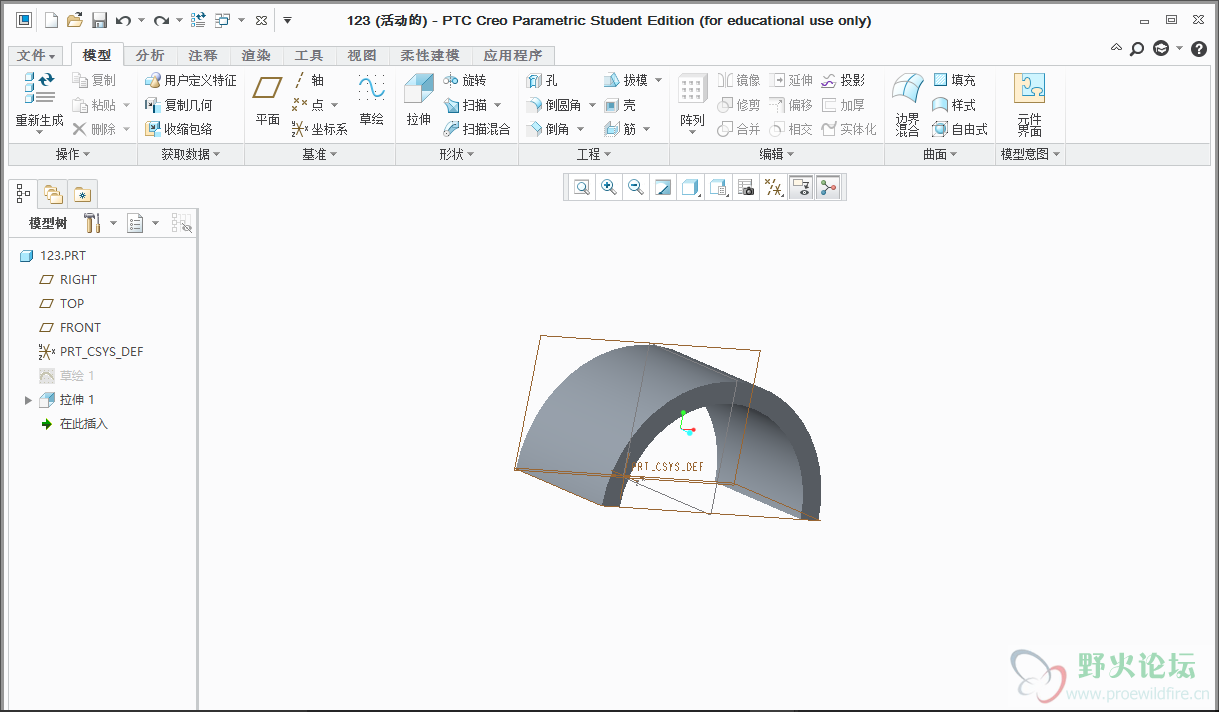Select the 填充 (Fill) surface tool

[954, 80]
